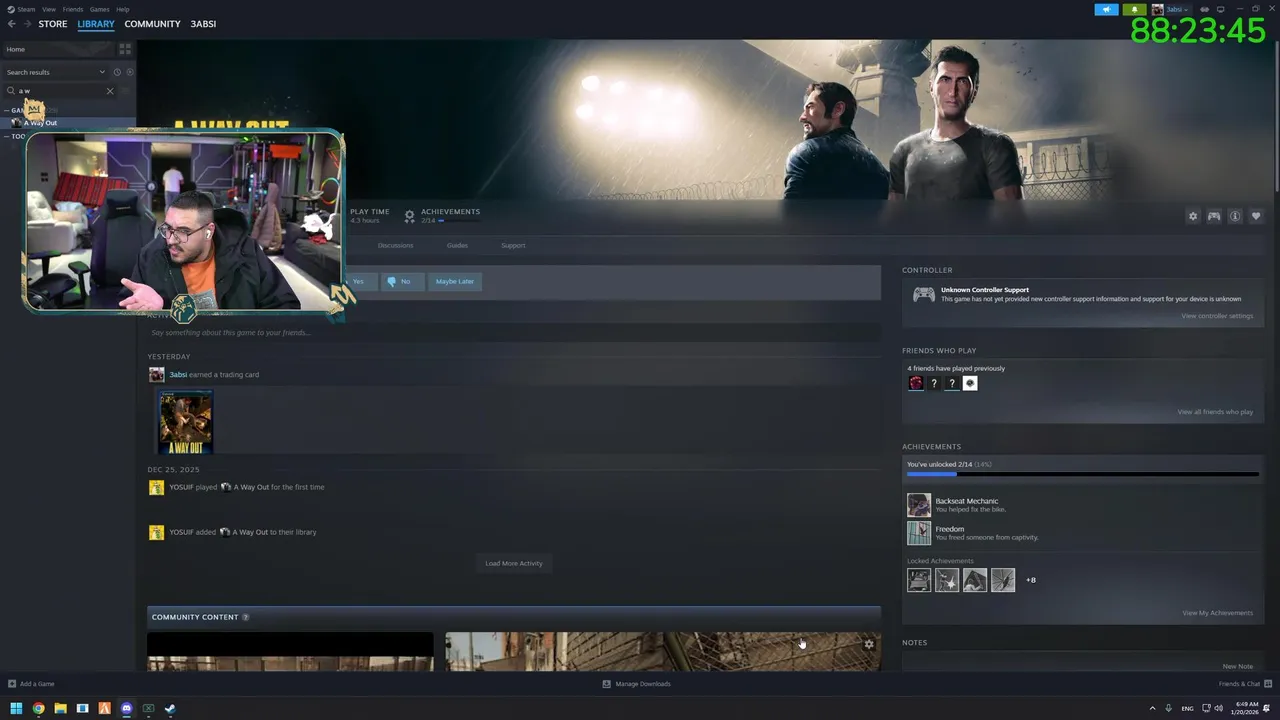The height and width of the screenshot is (720, 1280).
Task: Switch to the COMMUNITY tab
Action: 152,24
